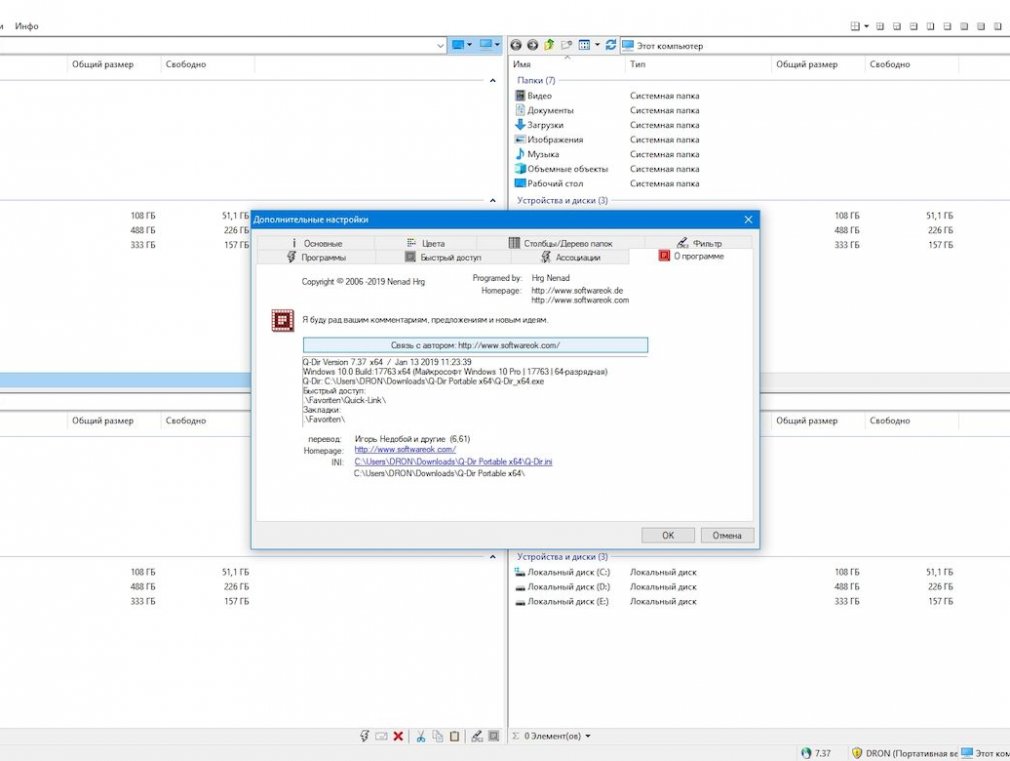Click the pen edit icon in bottom toolbar
The image size is (1010, 761).
(x=477, y=736)
